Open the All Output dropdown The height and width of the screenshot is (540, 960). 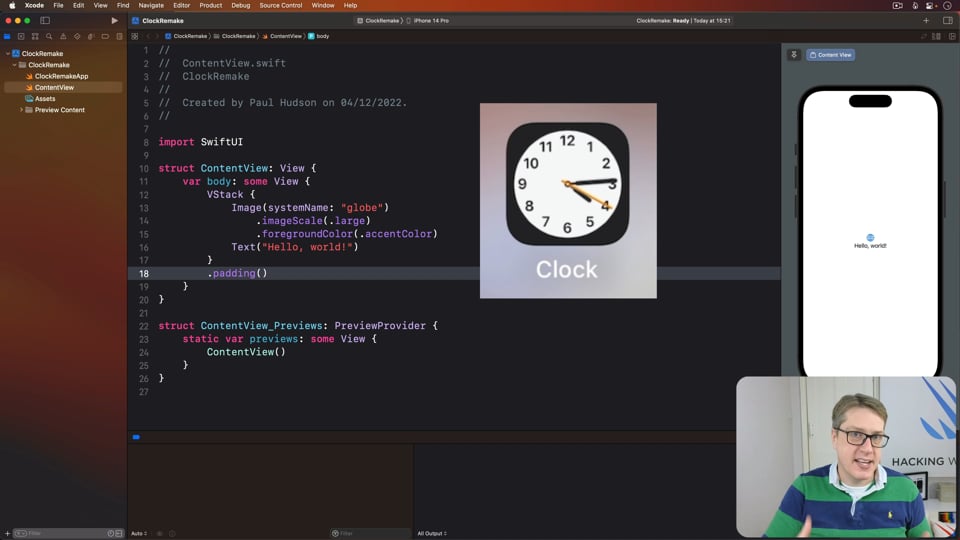432,533
